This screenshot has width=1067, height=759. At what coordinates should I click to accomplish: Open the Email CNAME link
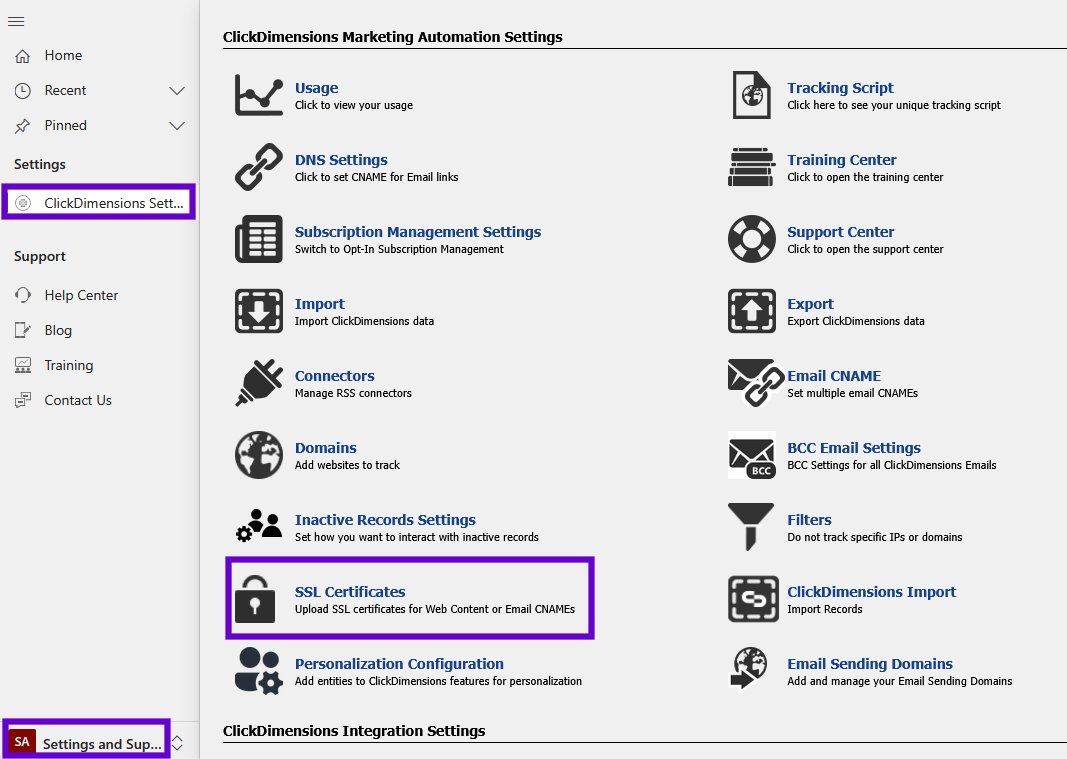[834, 376]
